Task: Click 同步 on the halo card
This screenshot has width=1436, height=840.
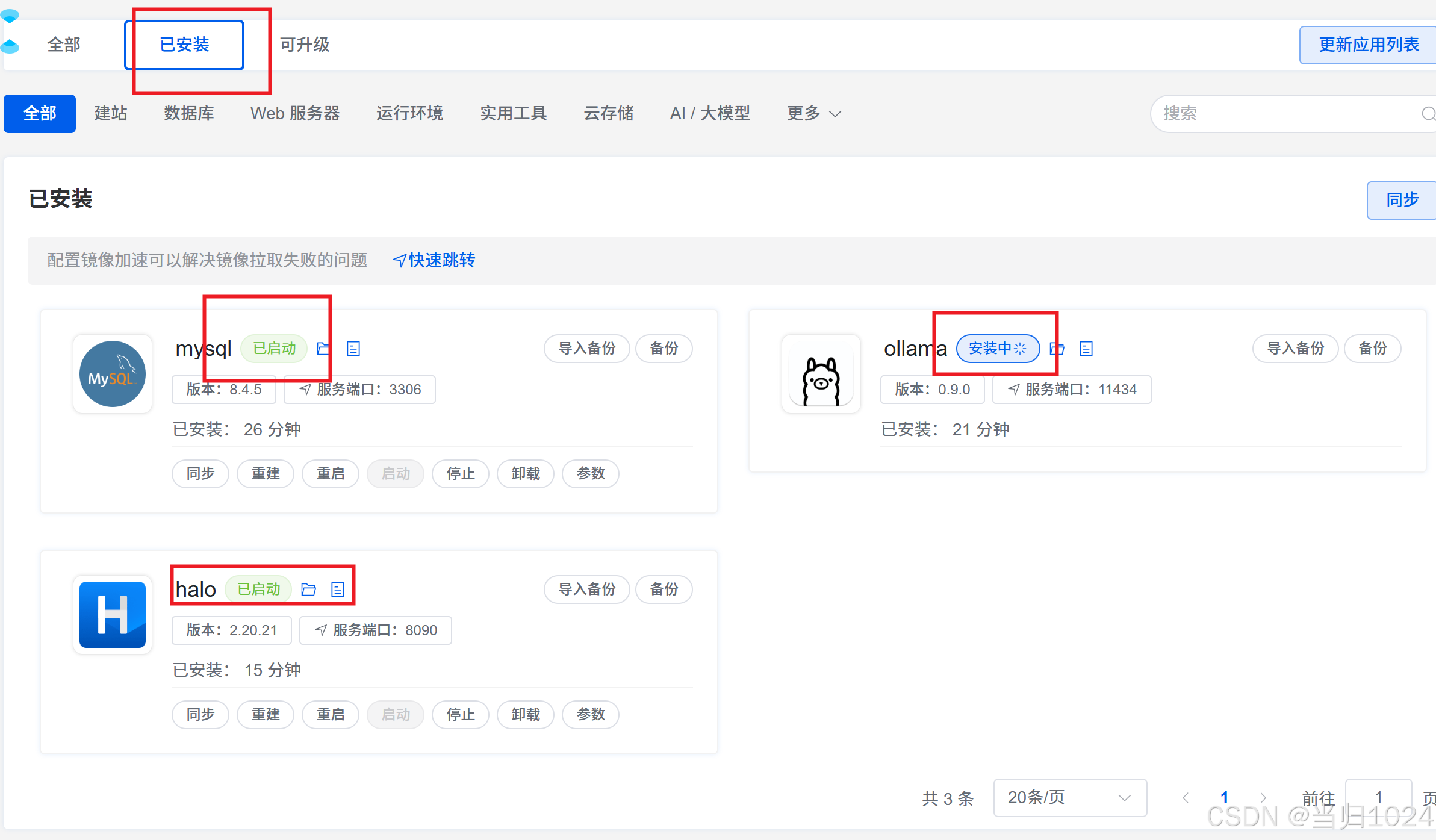Action: coord(200,715)
